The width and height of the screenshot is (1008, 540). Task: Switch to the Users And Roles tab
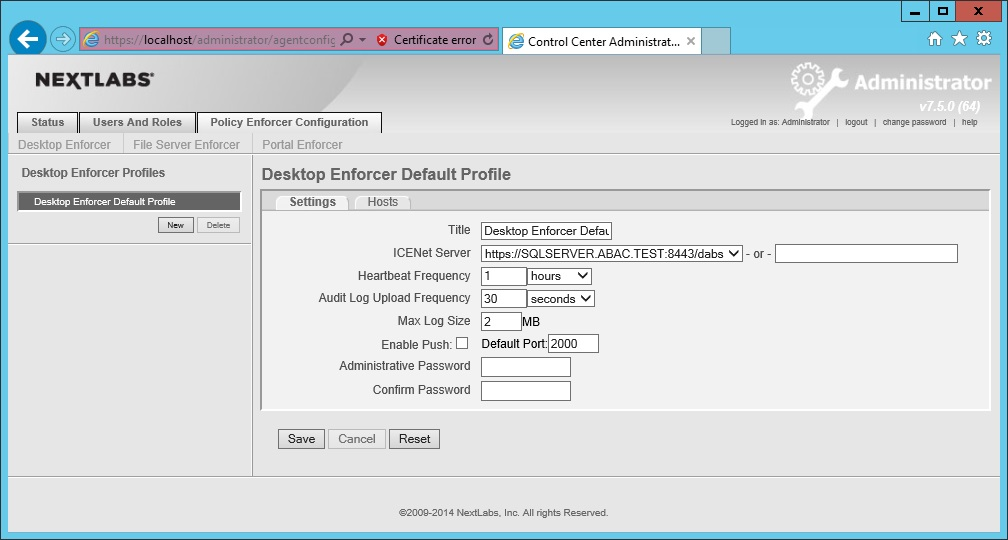pos(137,122)
